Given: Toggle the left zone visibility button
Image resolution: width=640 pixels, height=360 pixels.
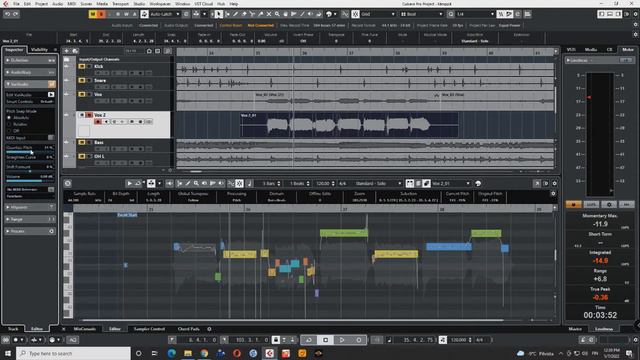Looking at the screenshot, I should [x=601, y=14].
